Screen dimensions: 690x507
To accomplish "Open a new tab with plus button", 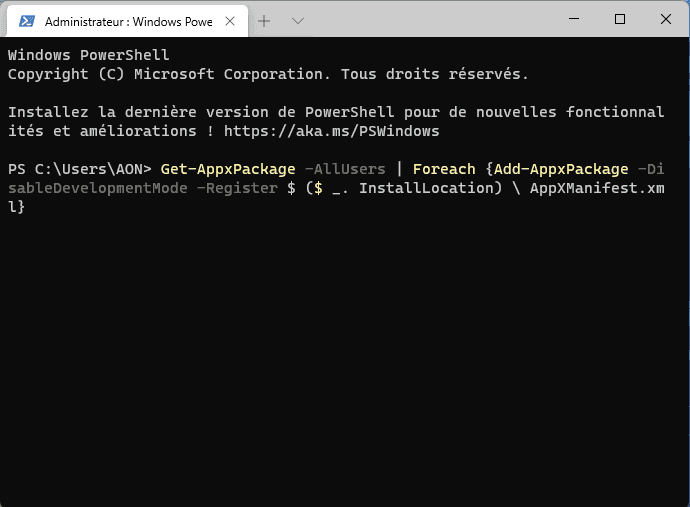I will (x=264, y=20).
